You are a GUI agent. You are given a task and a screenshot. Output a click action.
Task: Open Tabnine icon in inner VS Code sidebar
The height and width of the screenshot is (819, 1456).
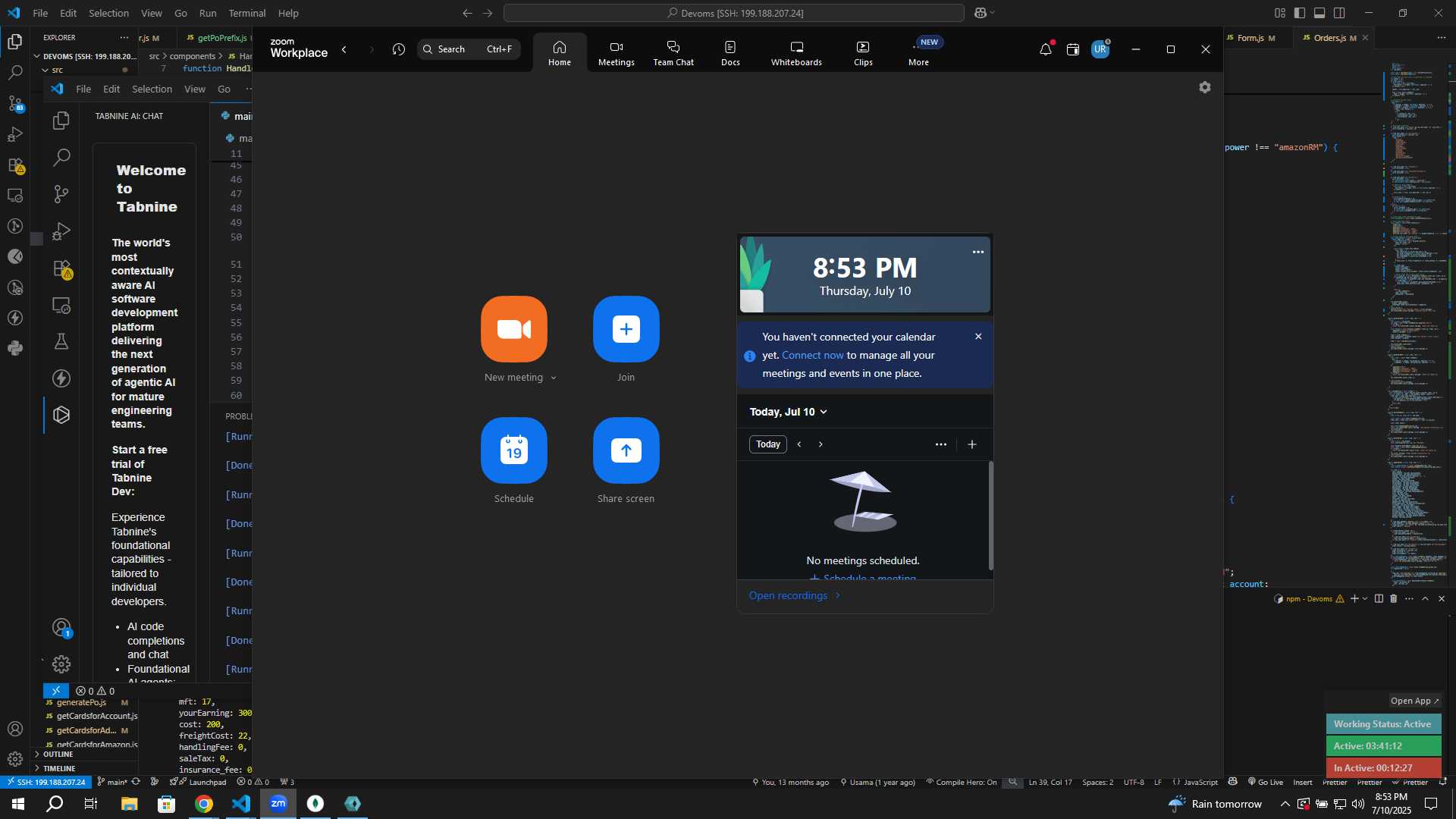coord(61,415)
